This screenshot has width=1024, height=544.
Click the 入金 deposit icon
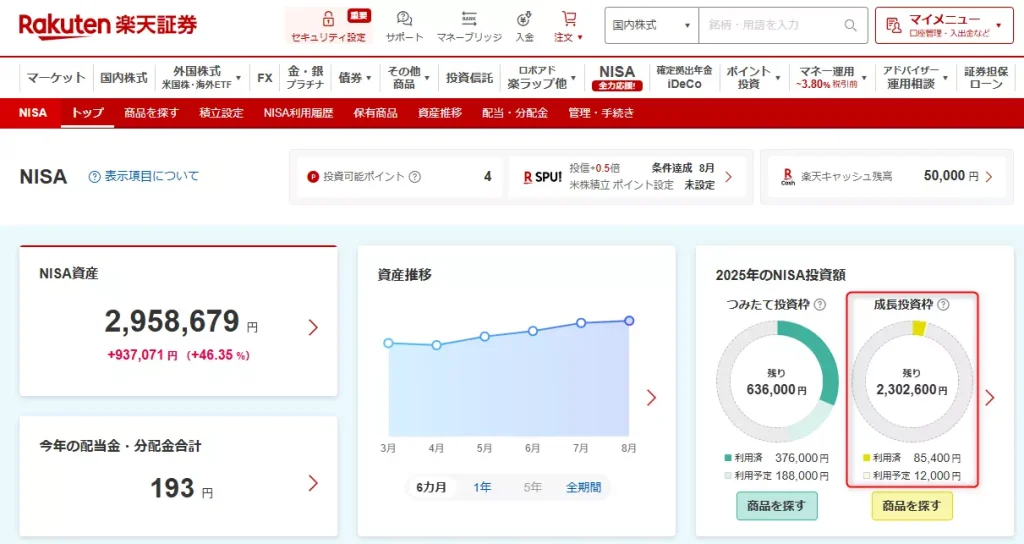point(524,18)
